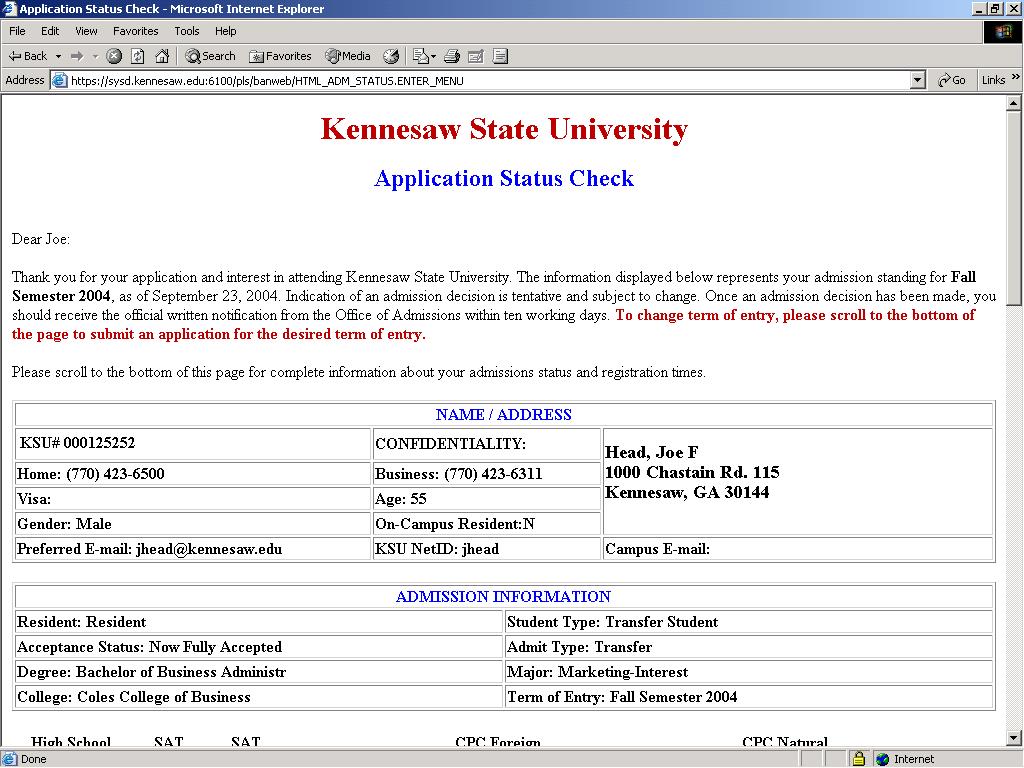Image resolution: width=1024 pixels, height=768 pixels.
Task: Click the Windows logo throbber icon
Action: point(1002,31)
